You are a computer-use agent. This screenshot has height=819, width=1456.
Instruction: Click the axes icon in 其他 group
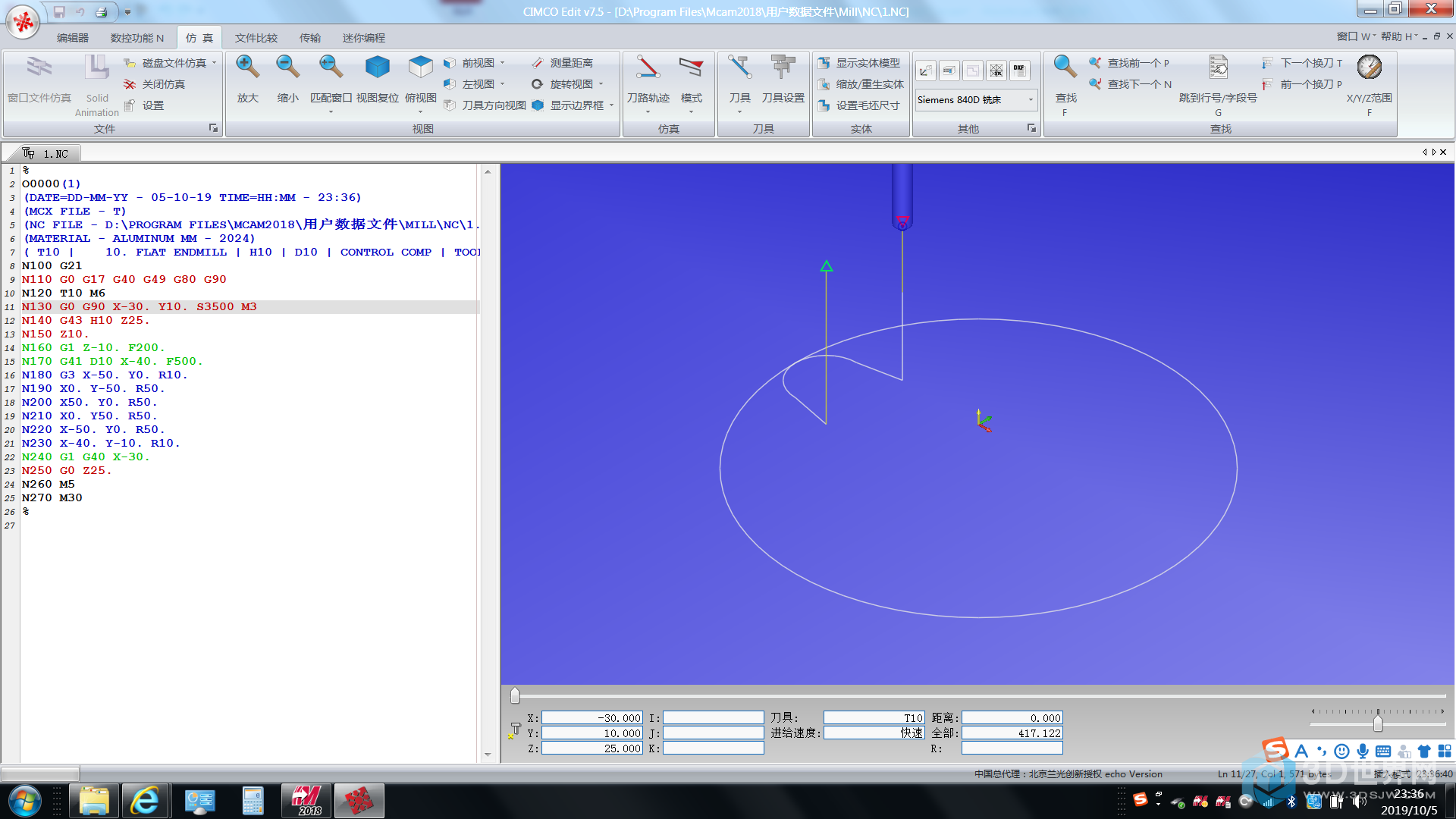pos(925,71)
